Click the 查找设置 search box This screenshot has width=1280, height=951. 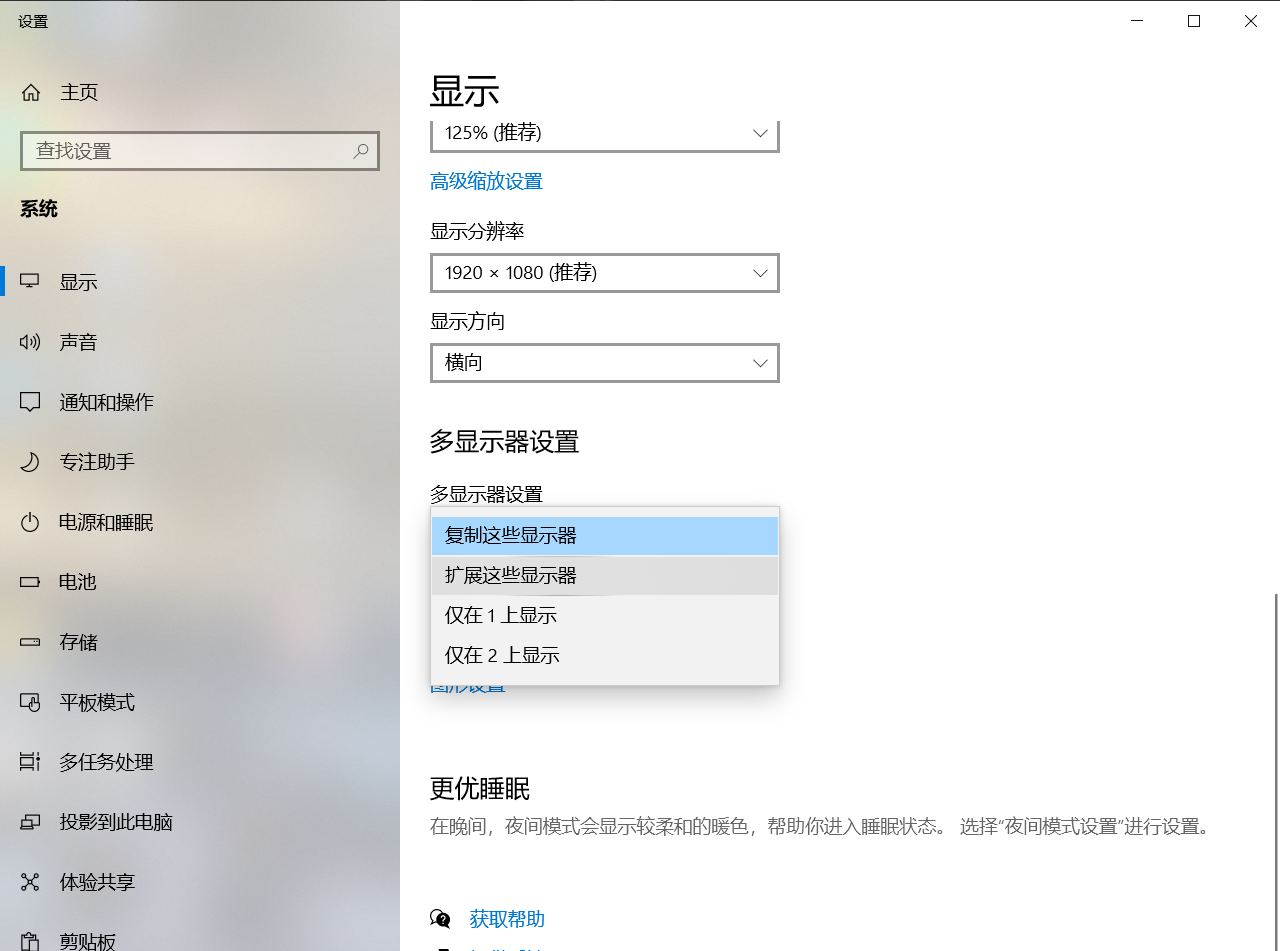200,150
